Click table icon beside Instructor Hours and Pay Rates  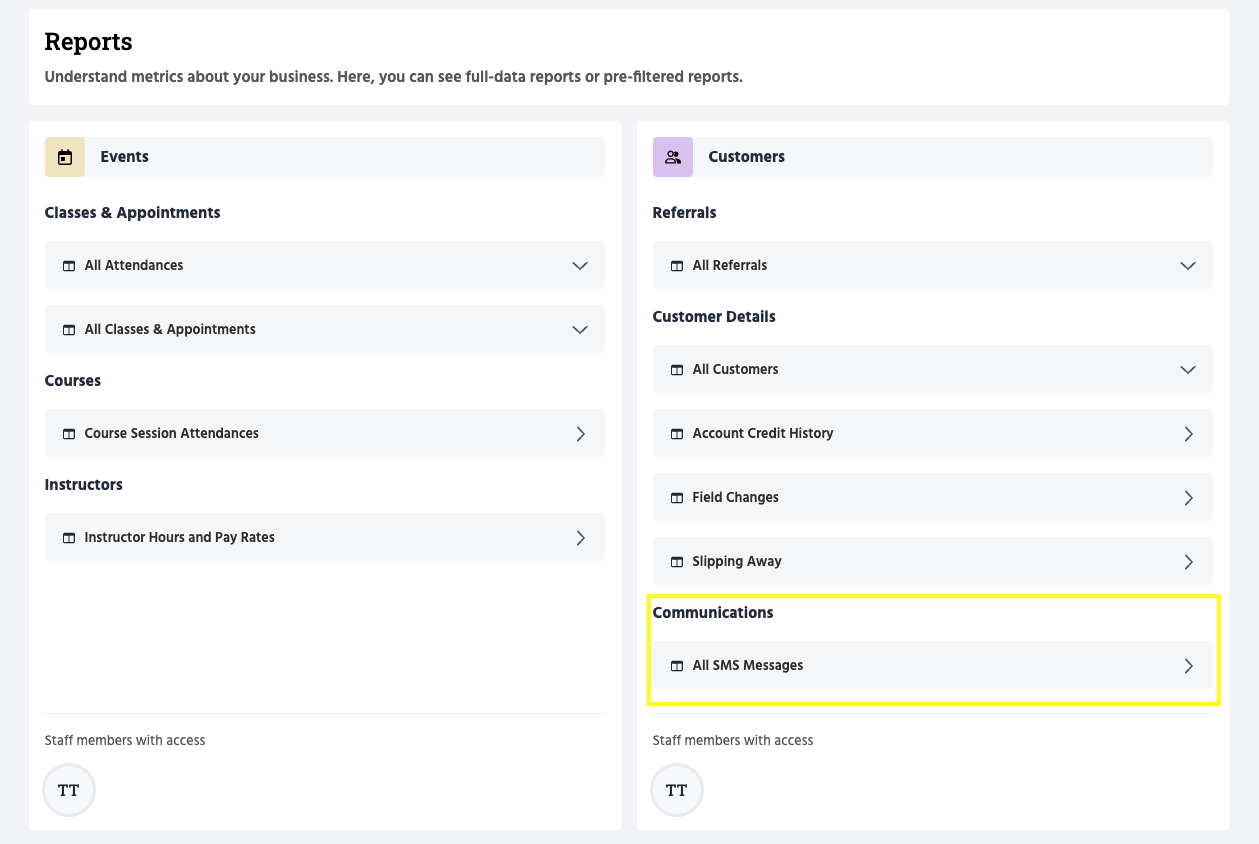pyautogui.click(x=69, y=538)
